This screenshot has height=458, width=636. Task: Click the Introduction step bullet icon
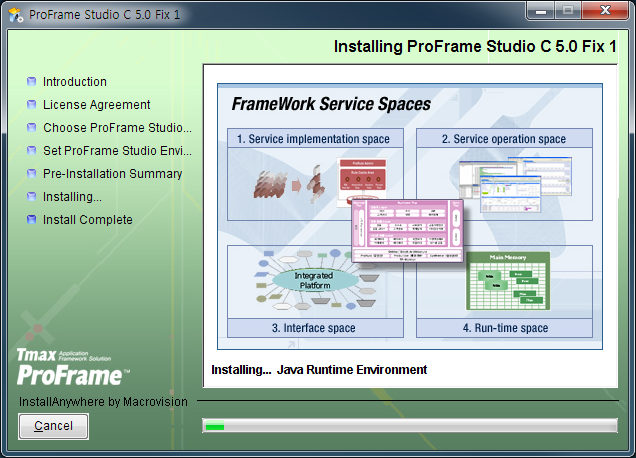tap(32, 82)
